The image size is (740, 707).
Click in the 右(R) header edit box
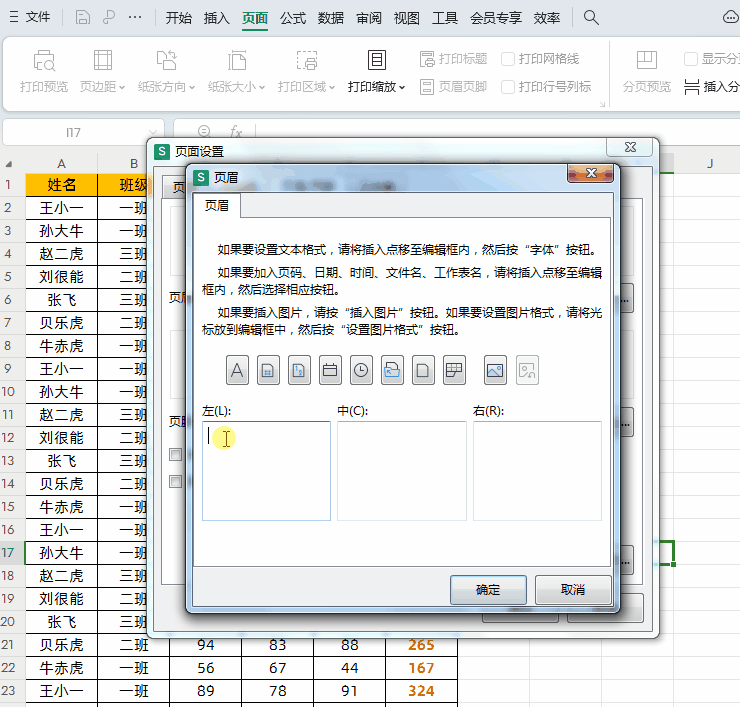(538, 471)
